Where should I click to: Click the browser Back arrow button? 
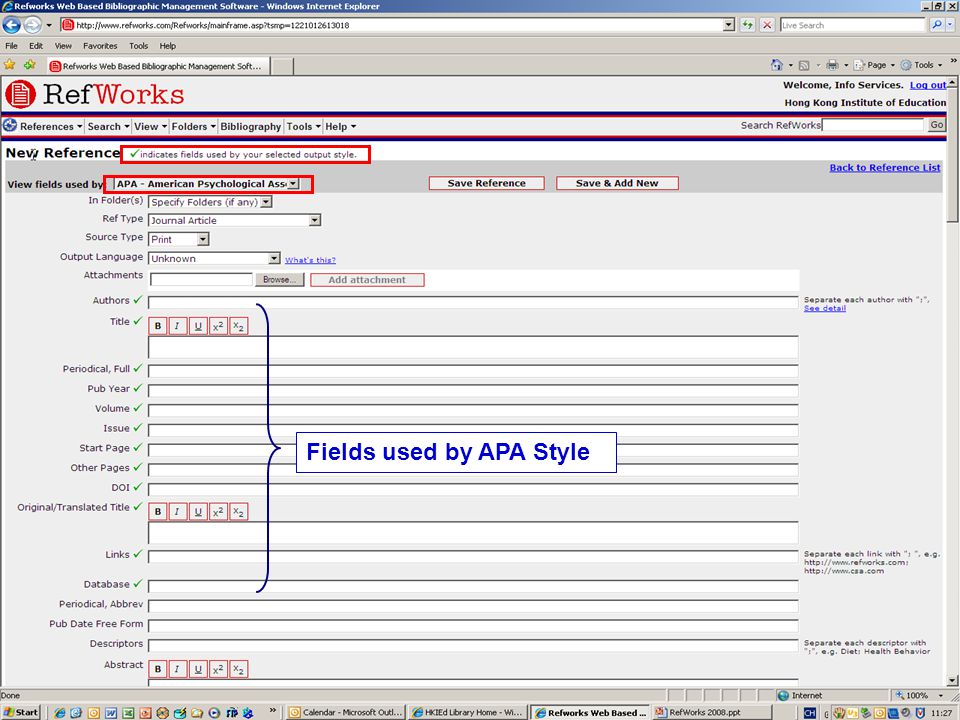(12, 25)
